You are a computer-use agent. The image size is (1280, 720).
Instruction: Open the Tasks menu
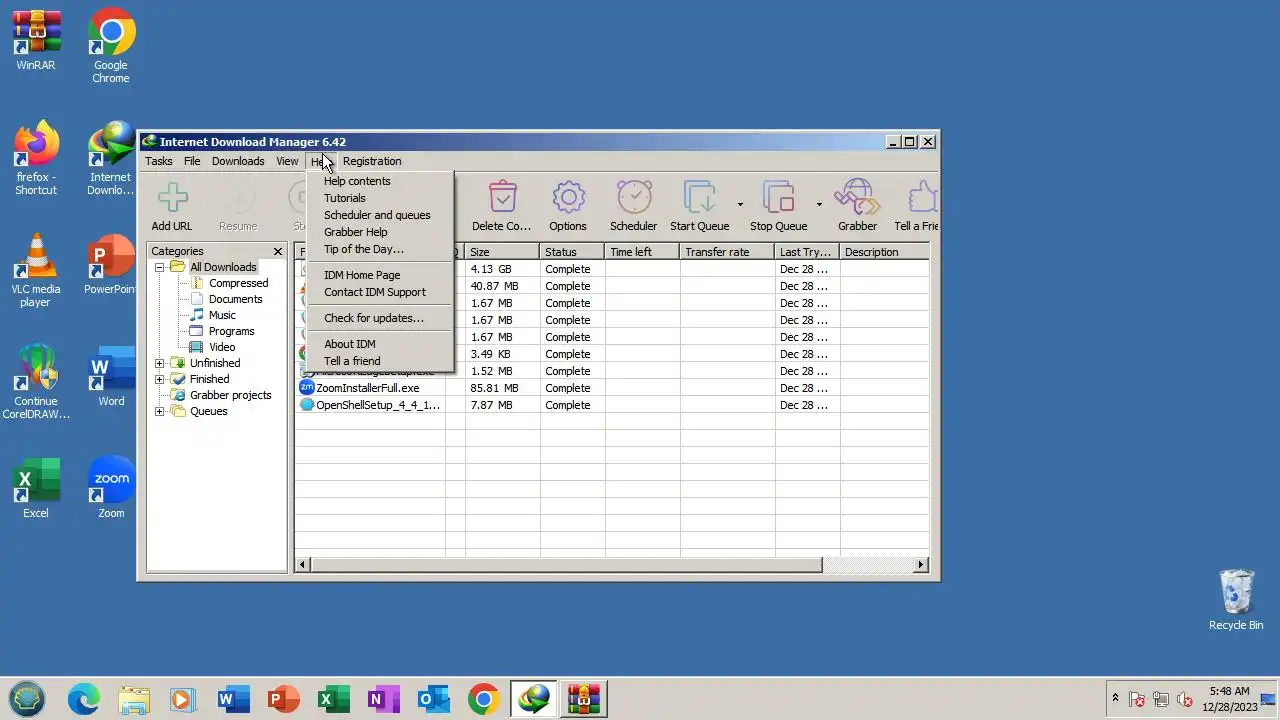[x=159, y=161]
